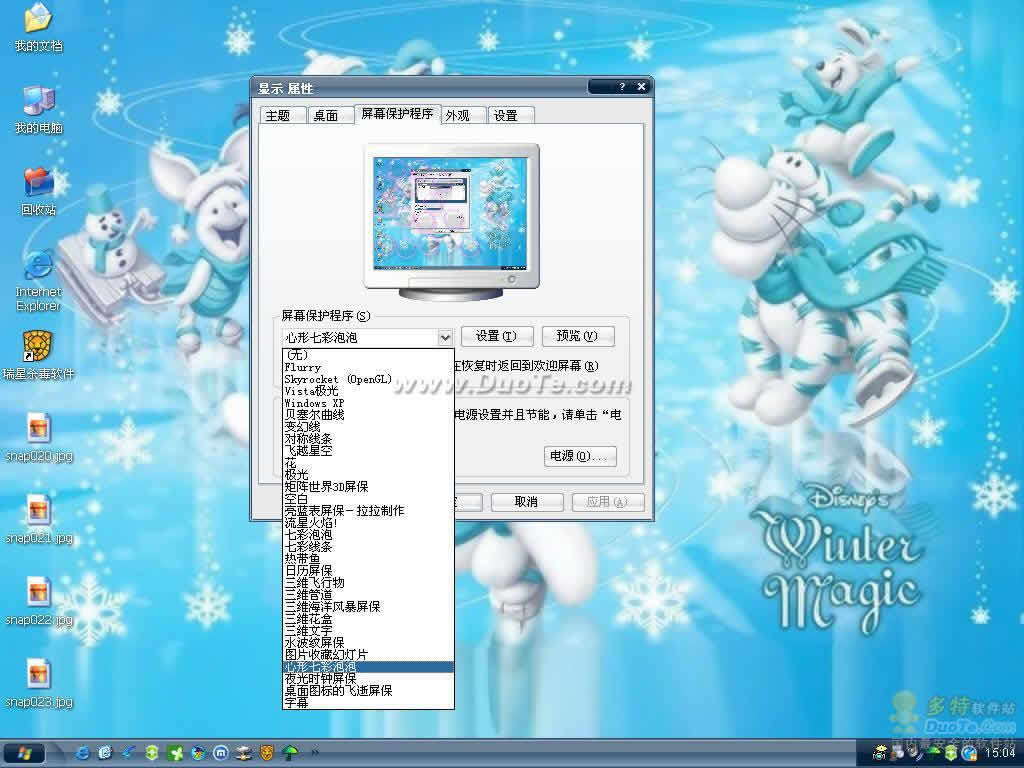Click the monitor preview thumbnail

(450, 212)
